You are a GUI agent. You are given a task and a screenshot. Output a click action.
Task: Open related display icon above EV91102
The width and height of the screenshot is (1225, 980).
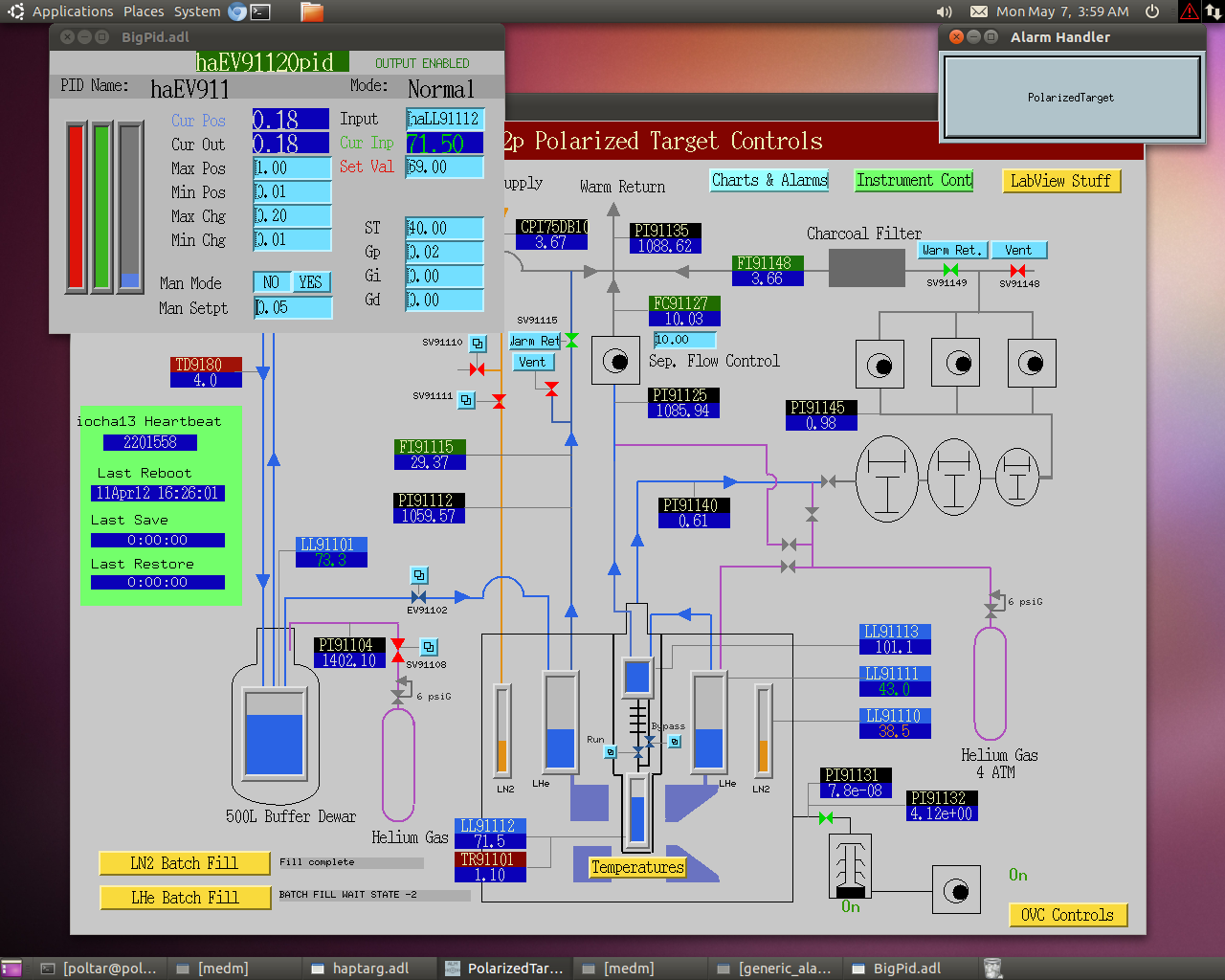(419, 575)
